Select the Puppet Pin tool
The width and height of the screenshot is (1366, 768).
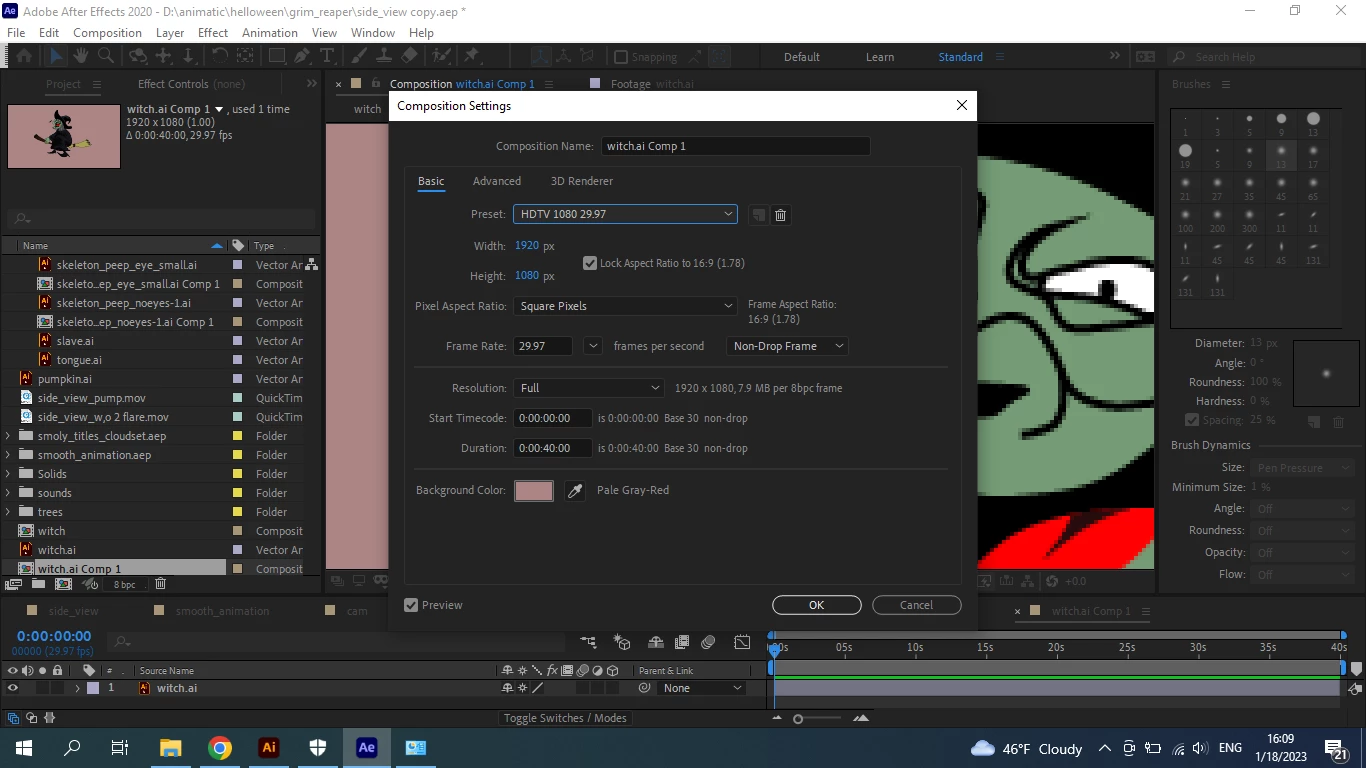pyautogui.click(x=471, y=56)
